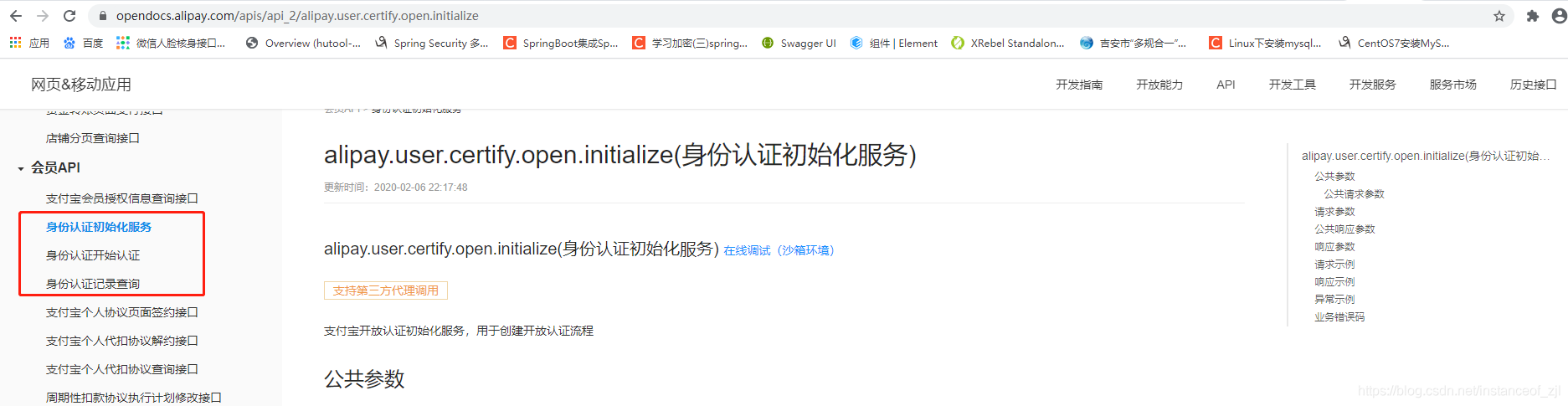Select 周期性扣款协议执行计划修改接口 in sidebar
The image size is (1568, 406).
click(134, 398)
